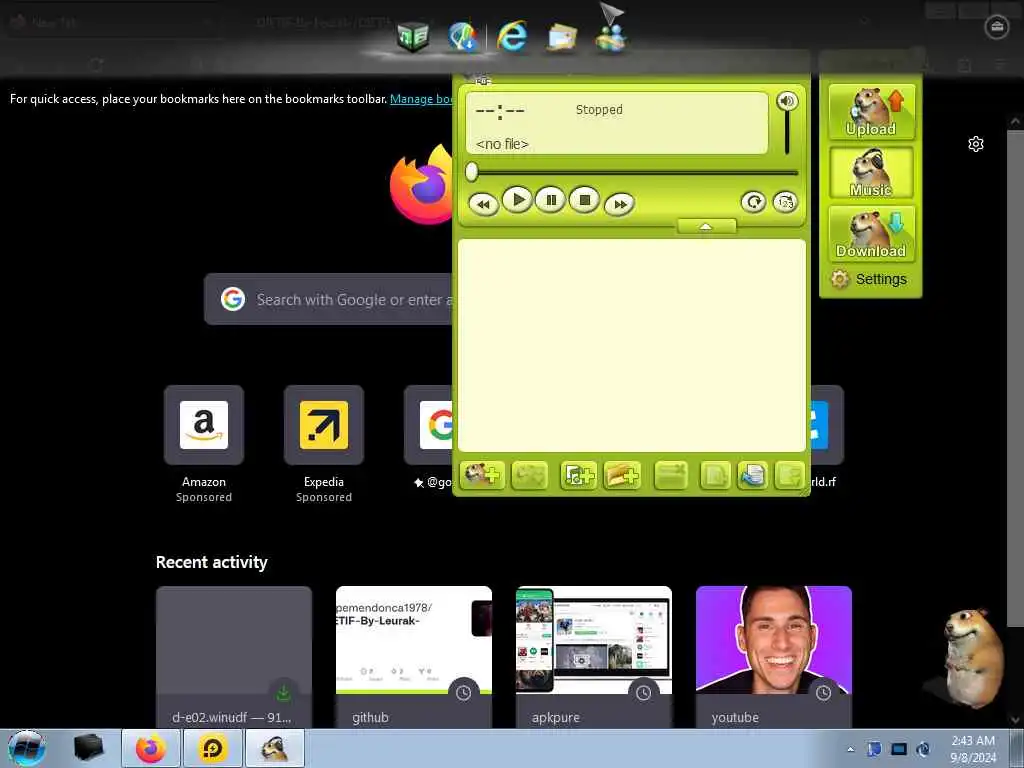Collapse the playlist with the up arrow tab
Image resolution: width=1024 pixels, height=768 pixels.
click(x=707, y=226)
